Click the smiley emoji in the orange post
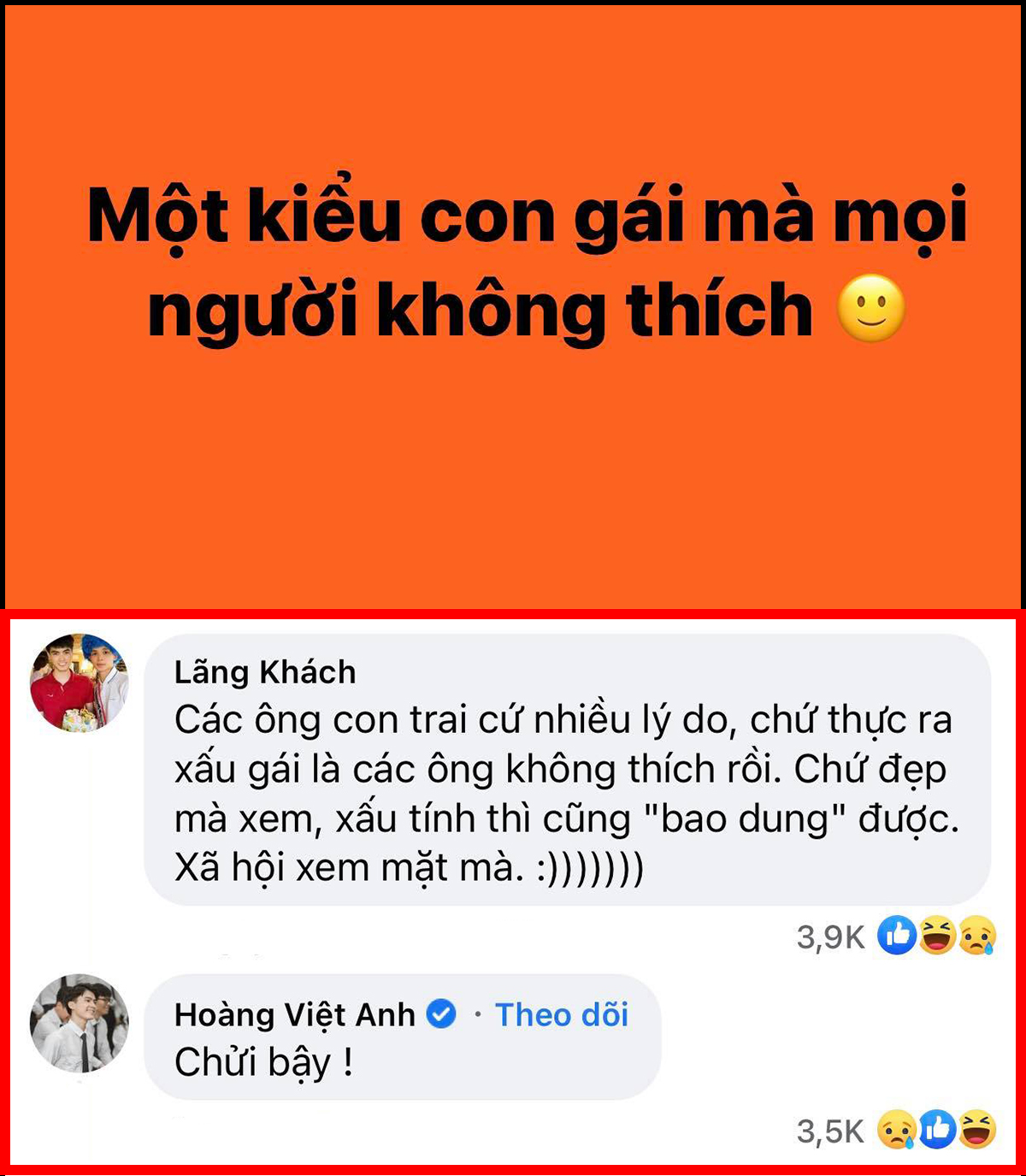Screen dimensions: 1026x1176 coord(870,308)
